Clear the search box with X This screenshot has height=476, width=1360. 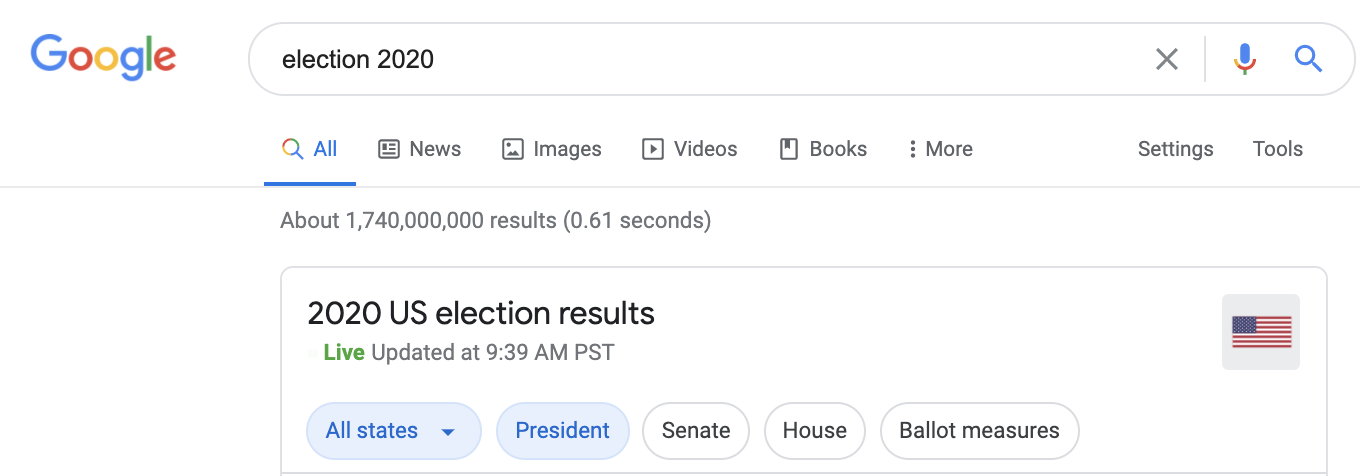point(1166,59)
